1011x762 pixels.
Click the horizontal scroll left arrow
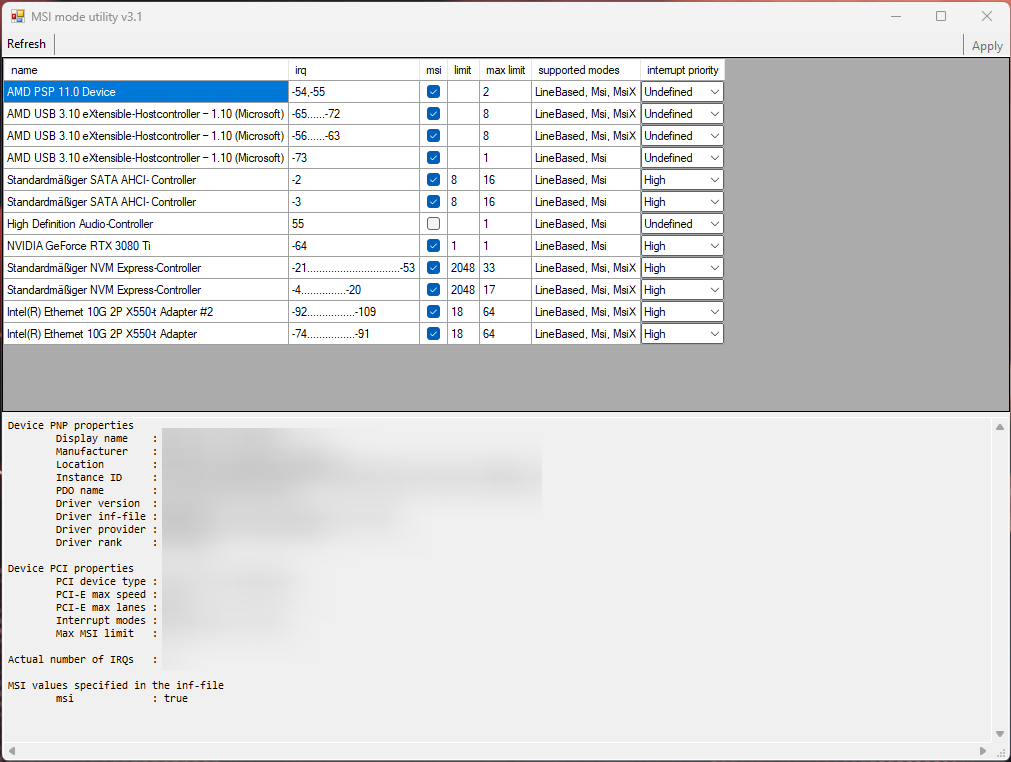12,750
